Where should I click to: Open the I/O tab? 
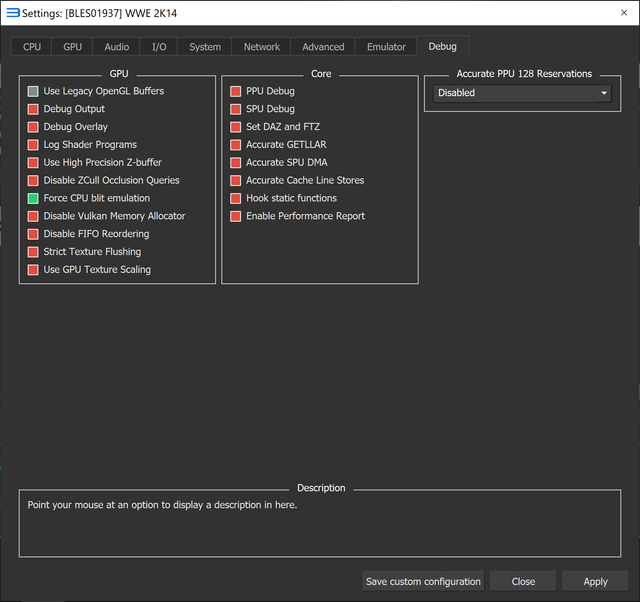click(x=159, y=47)
